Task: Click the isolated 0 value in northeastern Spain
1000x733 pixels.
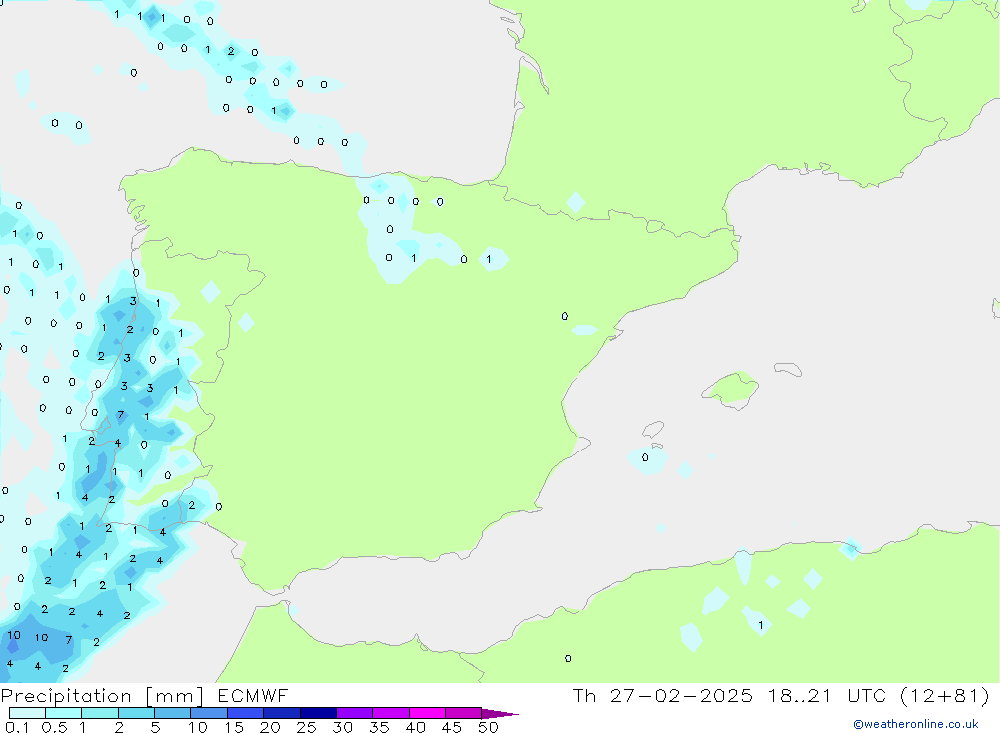Action: (x=565, y=317)
